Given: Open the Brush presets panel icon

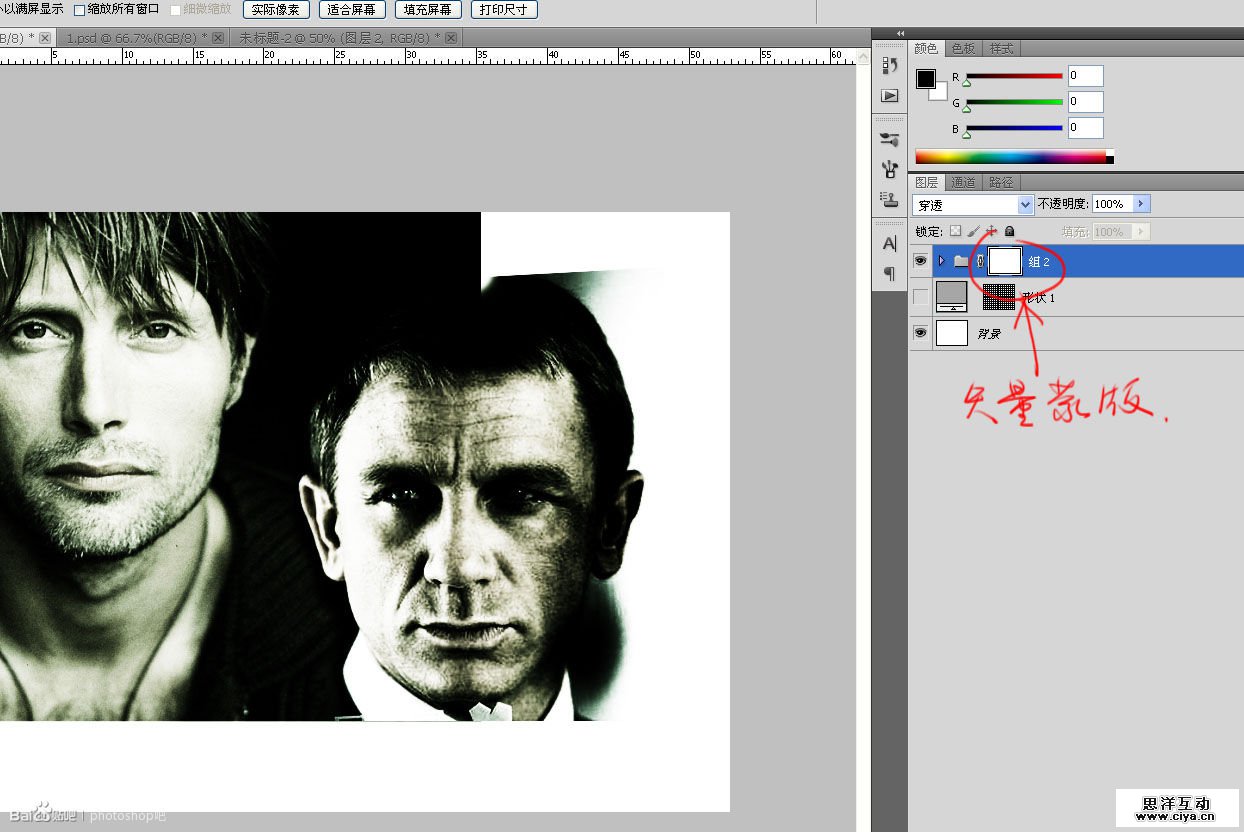Looking at the screenshot, I should point(889,140).
